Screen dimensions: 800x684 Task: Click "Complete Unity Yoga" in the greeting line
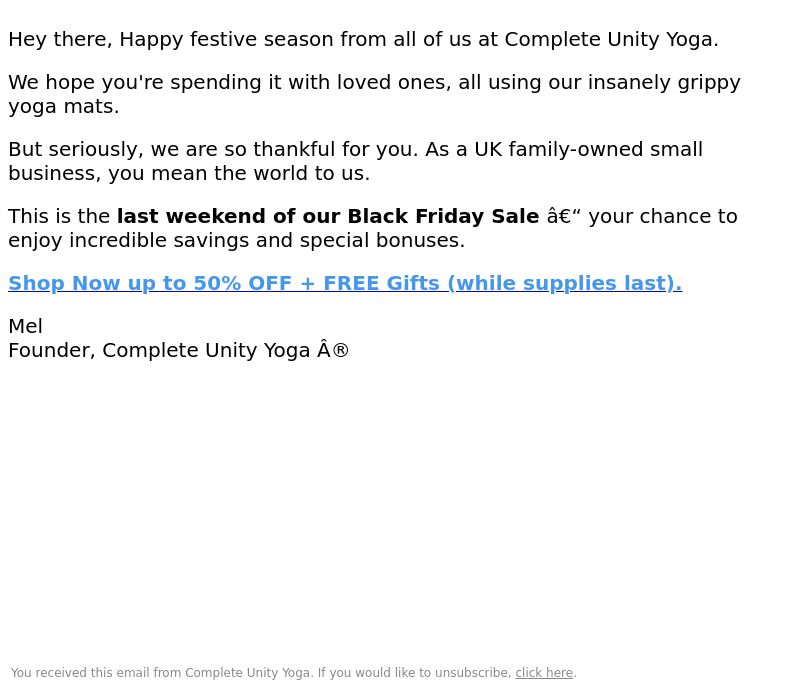pos(610,39)
